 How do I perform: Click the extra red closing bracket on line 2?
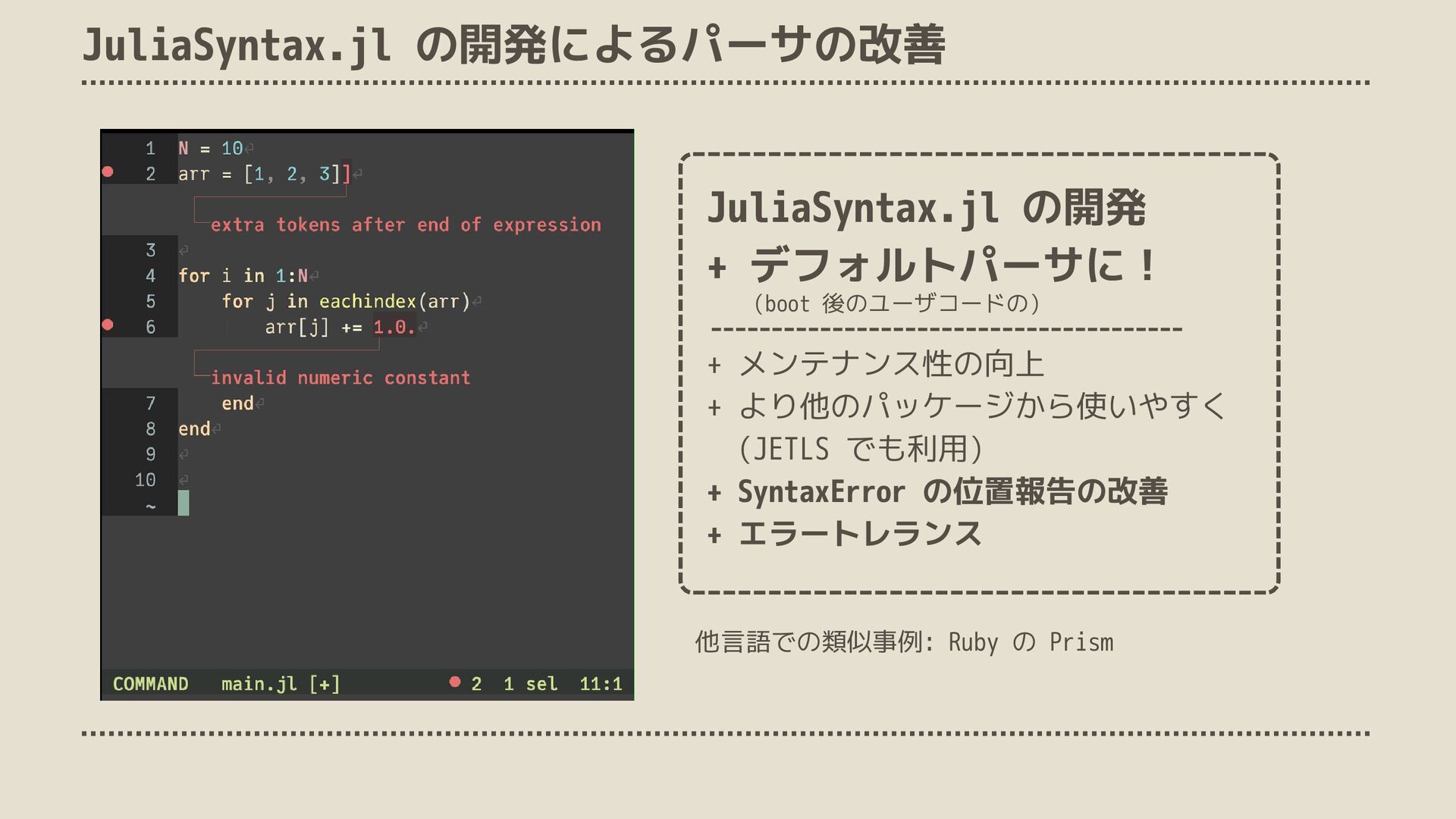347,174
